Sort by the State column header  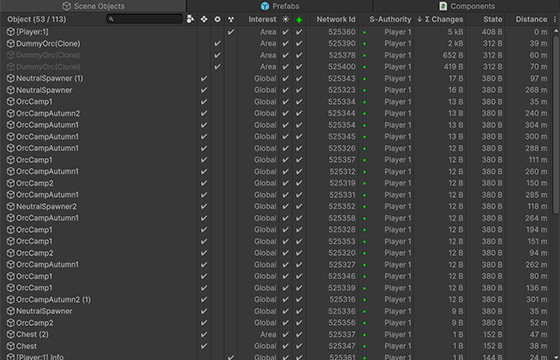(x=493, y=19)
